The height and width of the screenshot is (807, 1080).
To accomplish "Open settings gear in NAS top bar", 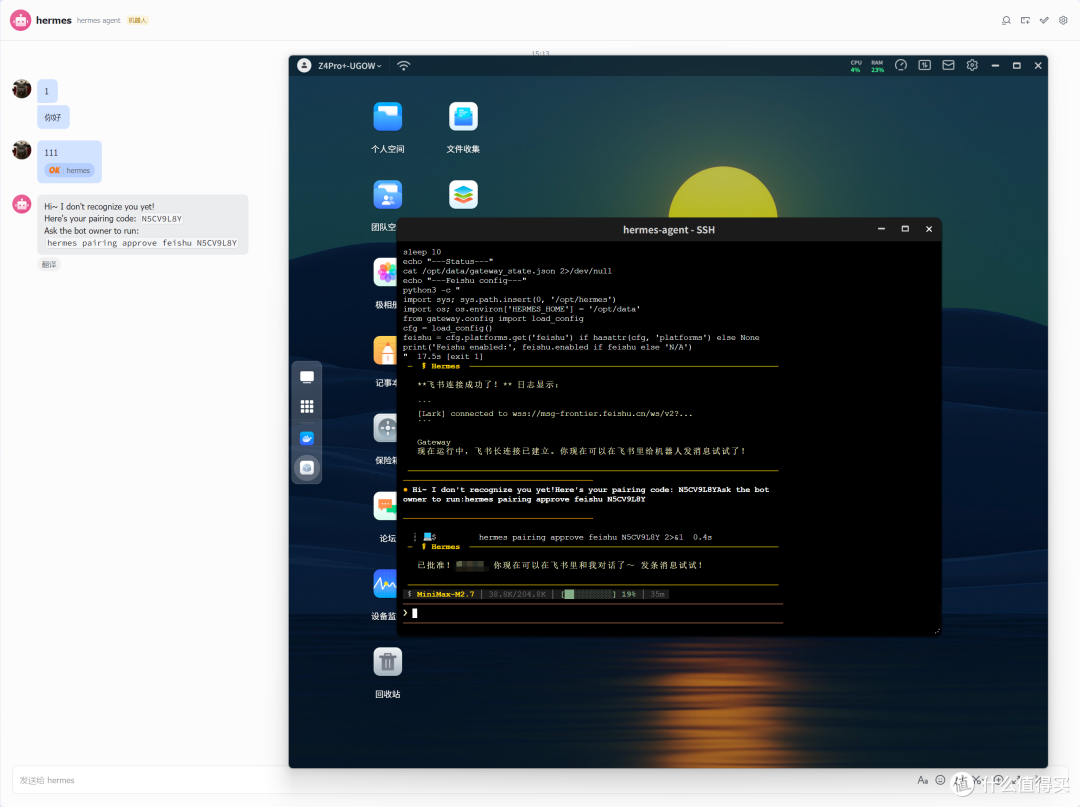I will pos(972,65).
